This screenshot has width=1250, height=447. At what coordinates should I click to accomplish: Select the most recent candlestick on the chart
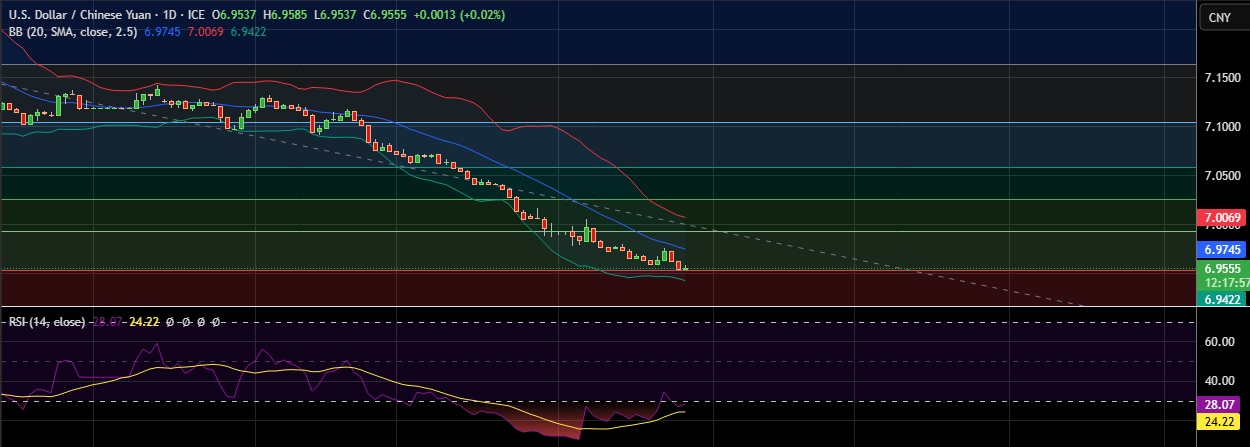click(685, 268)
